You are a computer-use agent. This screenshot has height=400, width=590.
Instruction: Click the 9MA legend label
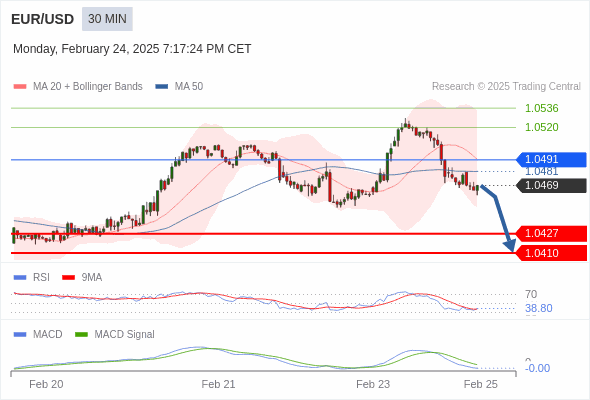92,278
